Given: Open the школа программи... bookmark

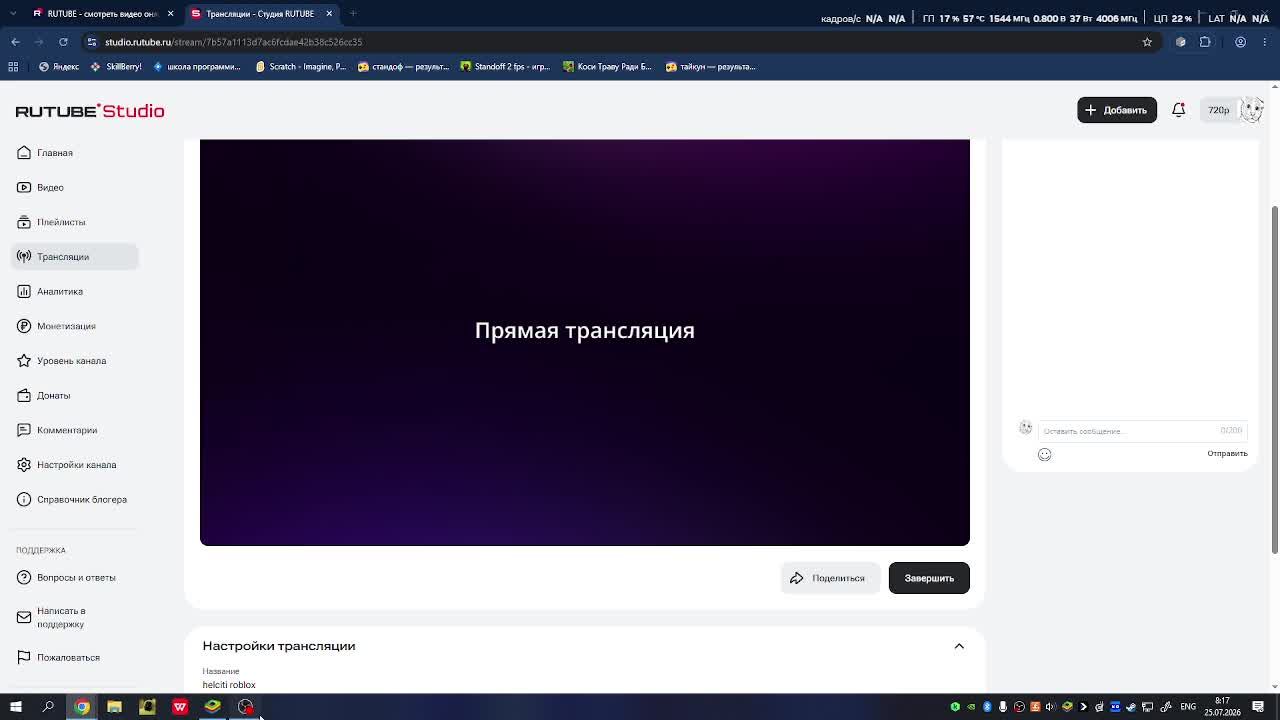Looking at the screenshot, I should 197,67.
